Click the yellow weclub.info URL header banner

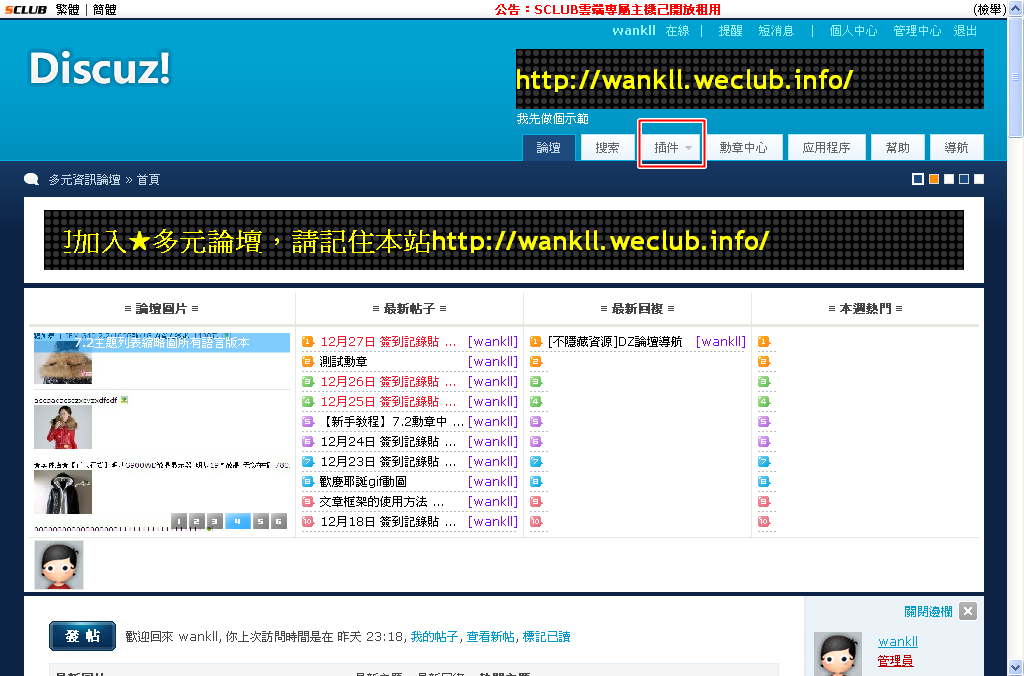coord(750,79)
